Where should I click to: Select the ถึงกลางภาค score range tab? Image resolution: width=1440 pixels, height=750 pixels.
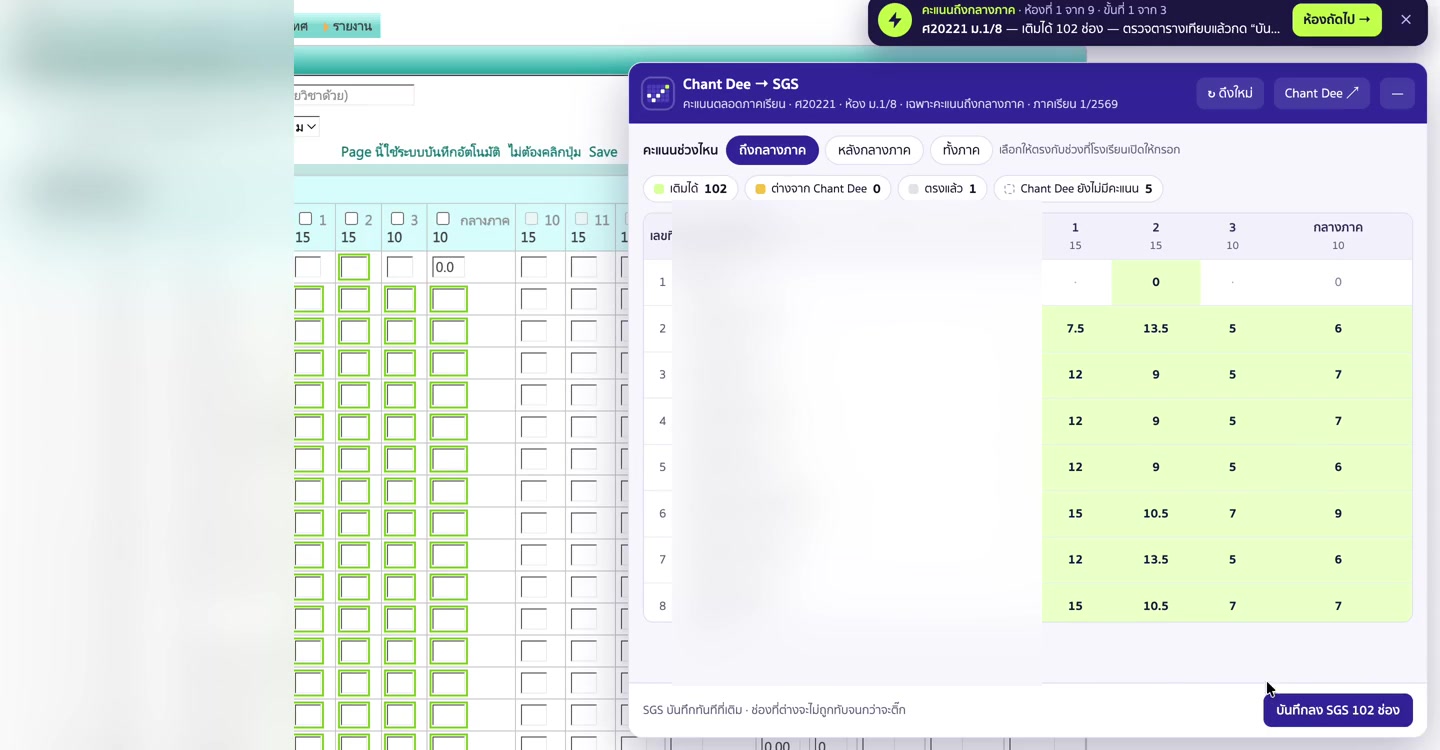(x=772, y=150)
